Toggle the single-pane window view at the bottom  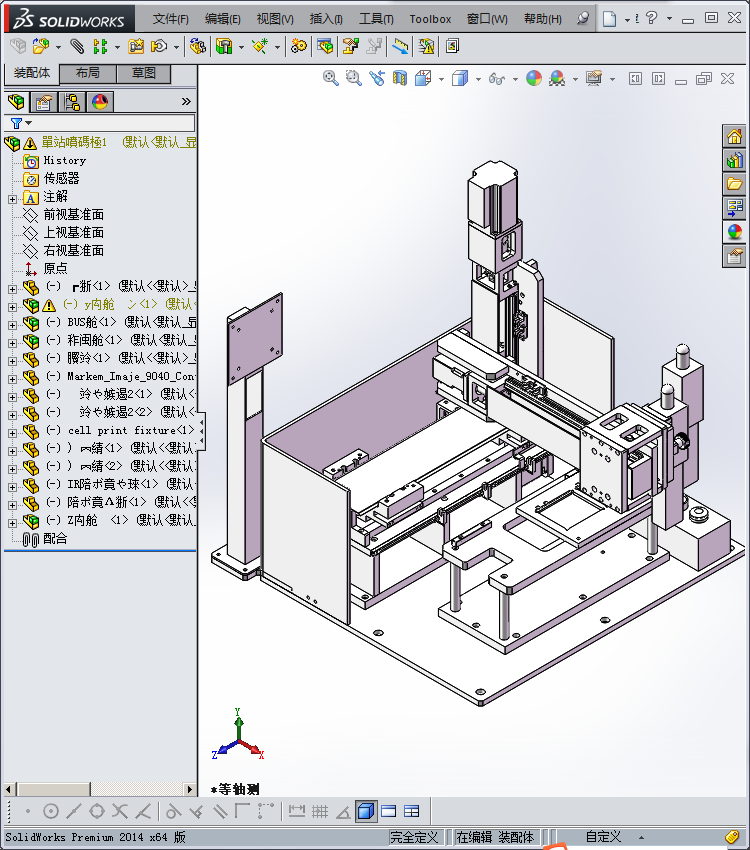tap(389, 812)
